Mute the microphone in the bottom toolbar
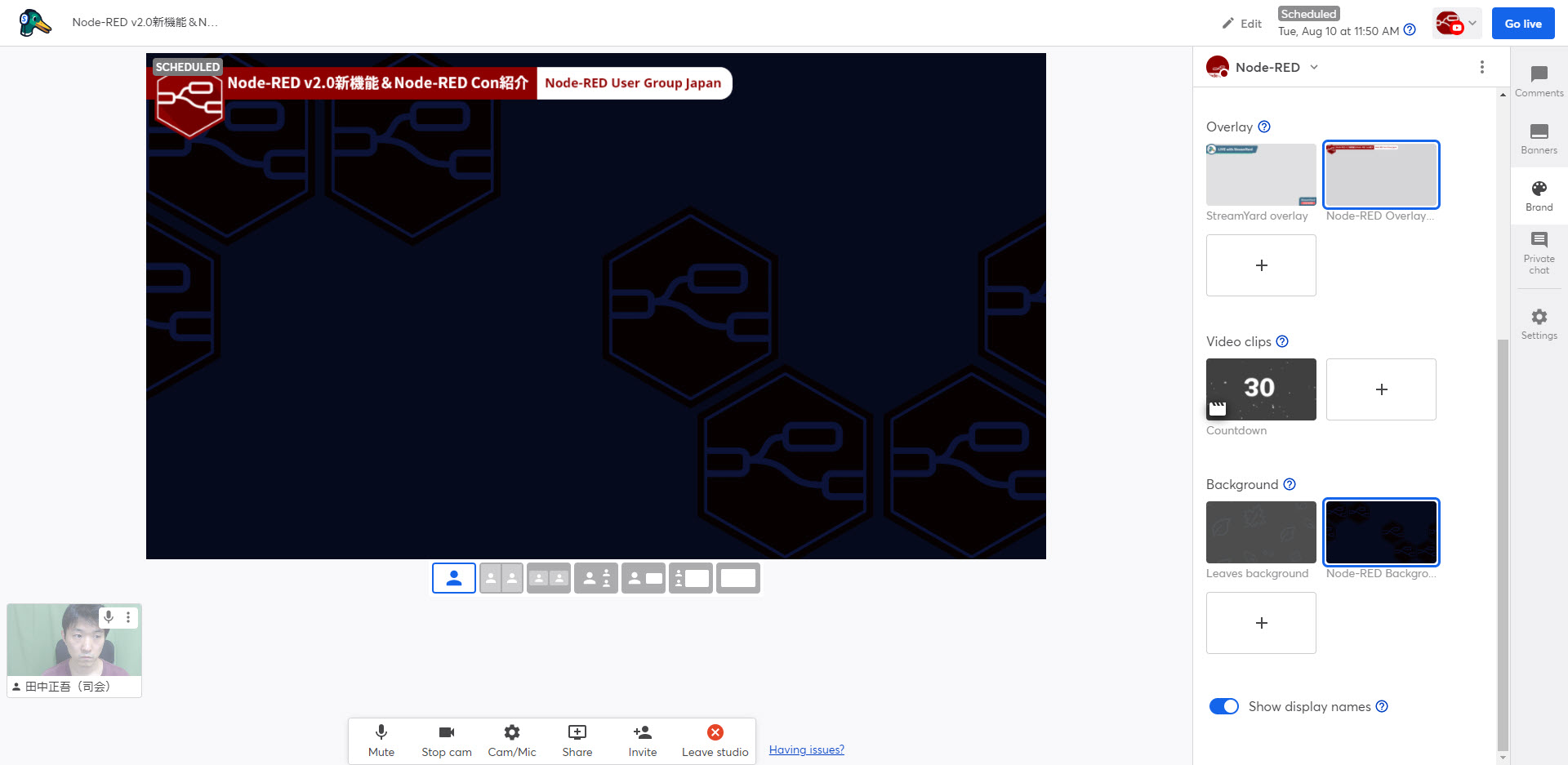 pos(381,740)
